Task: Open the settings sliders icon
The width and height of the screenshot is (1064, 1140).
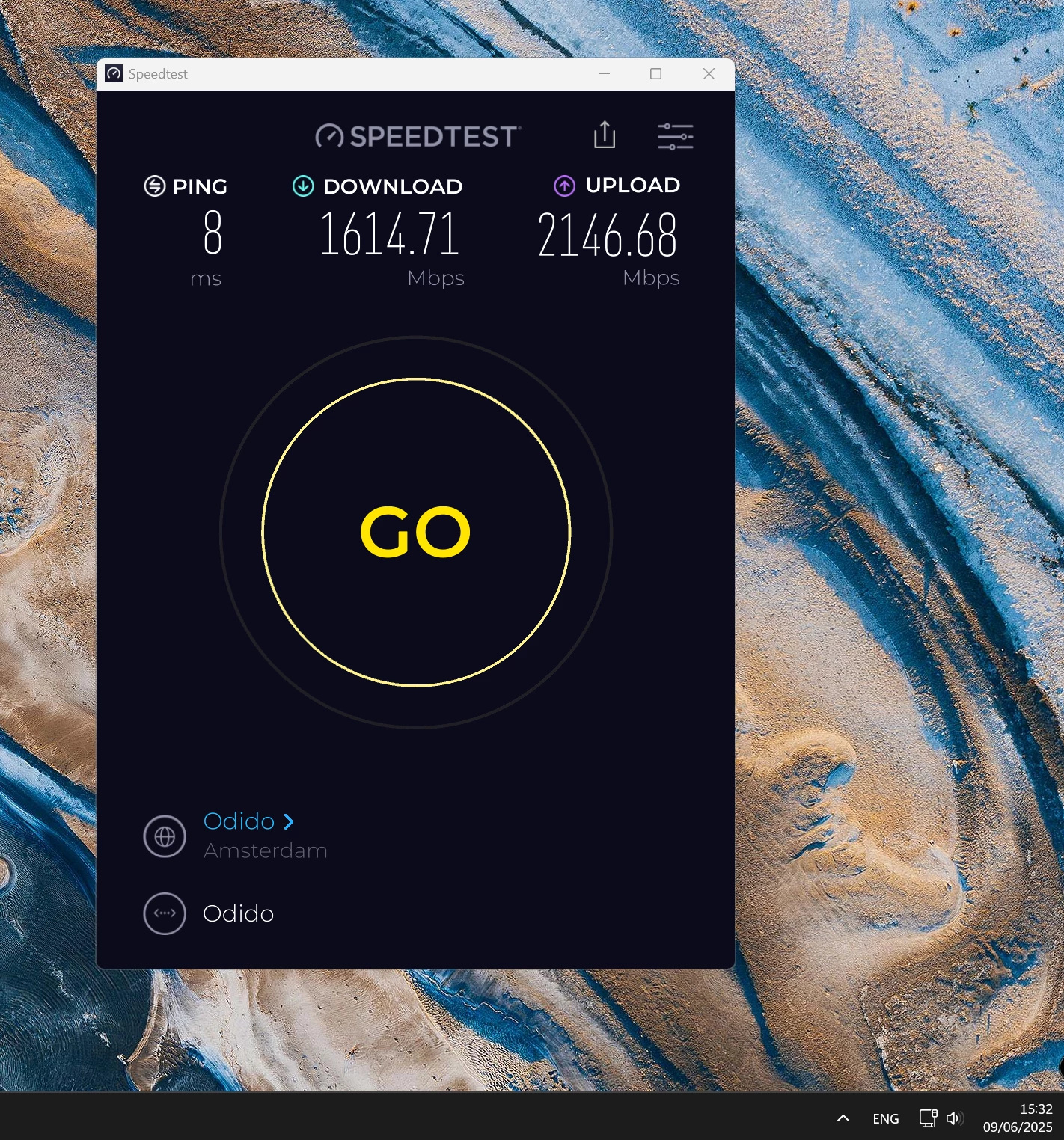Action: (x=675, y=136)
